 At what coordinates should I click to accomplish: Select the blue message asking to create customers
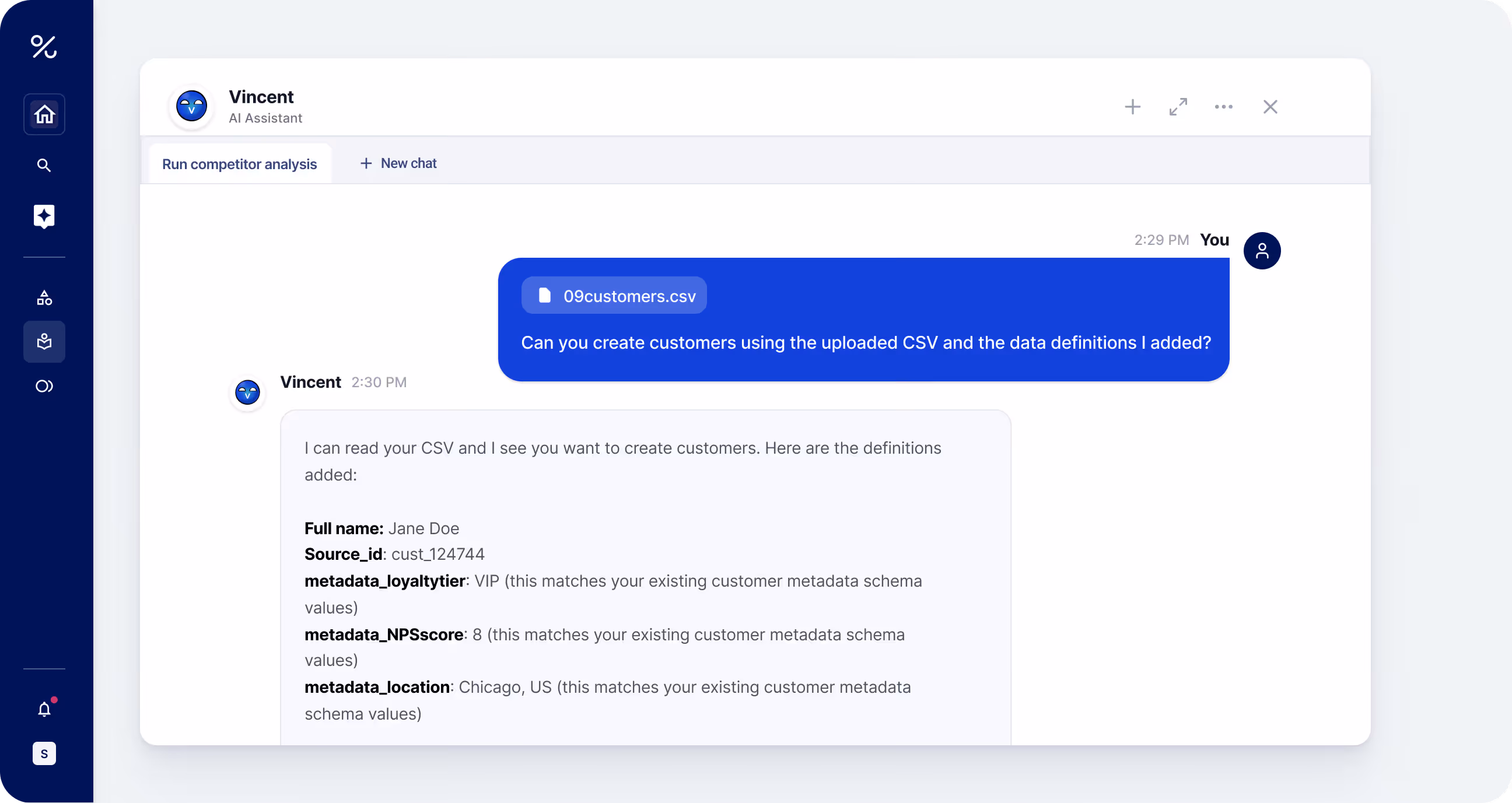(x=863, y=343)
